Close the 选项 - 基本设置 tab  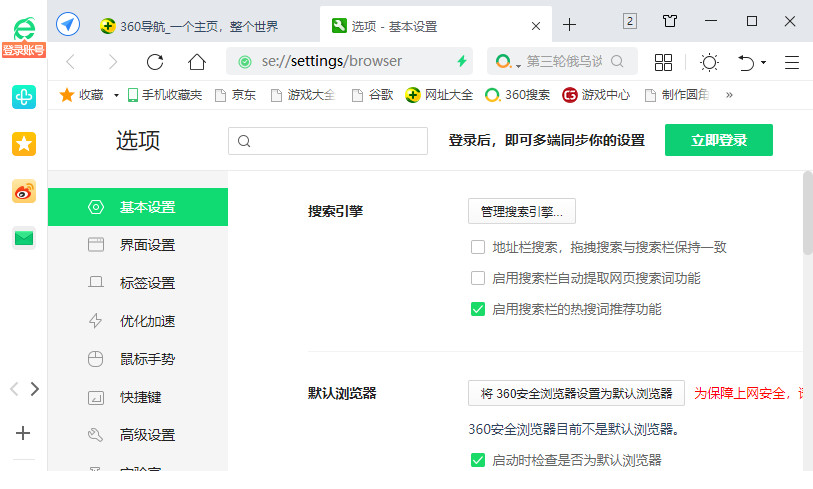536,26
